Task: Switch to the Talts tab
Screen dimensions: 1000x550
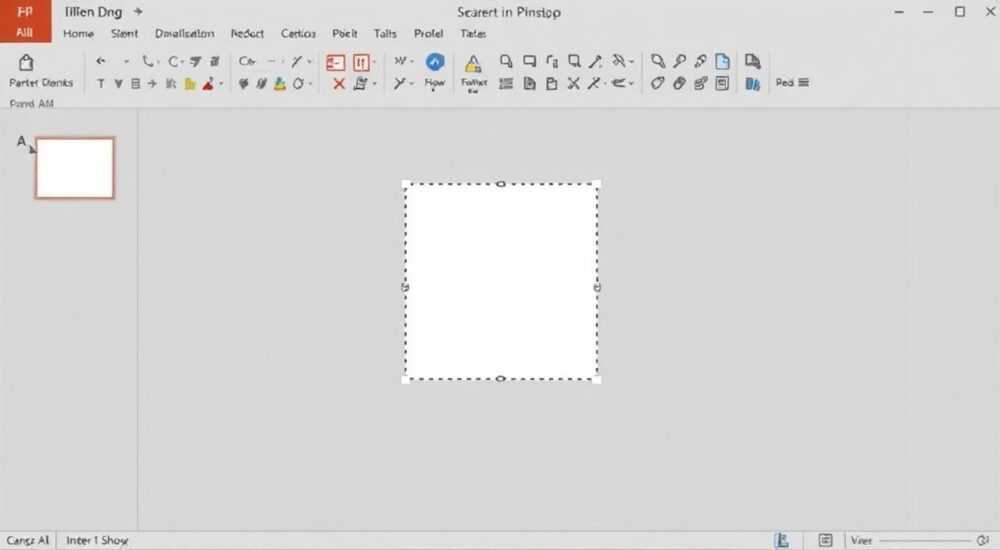Action: (x=385, y=34)
